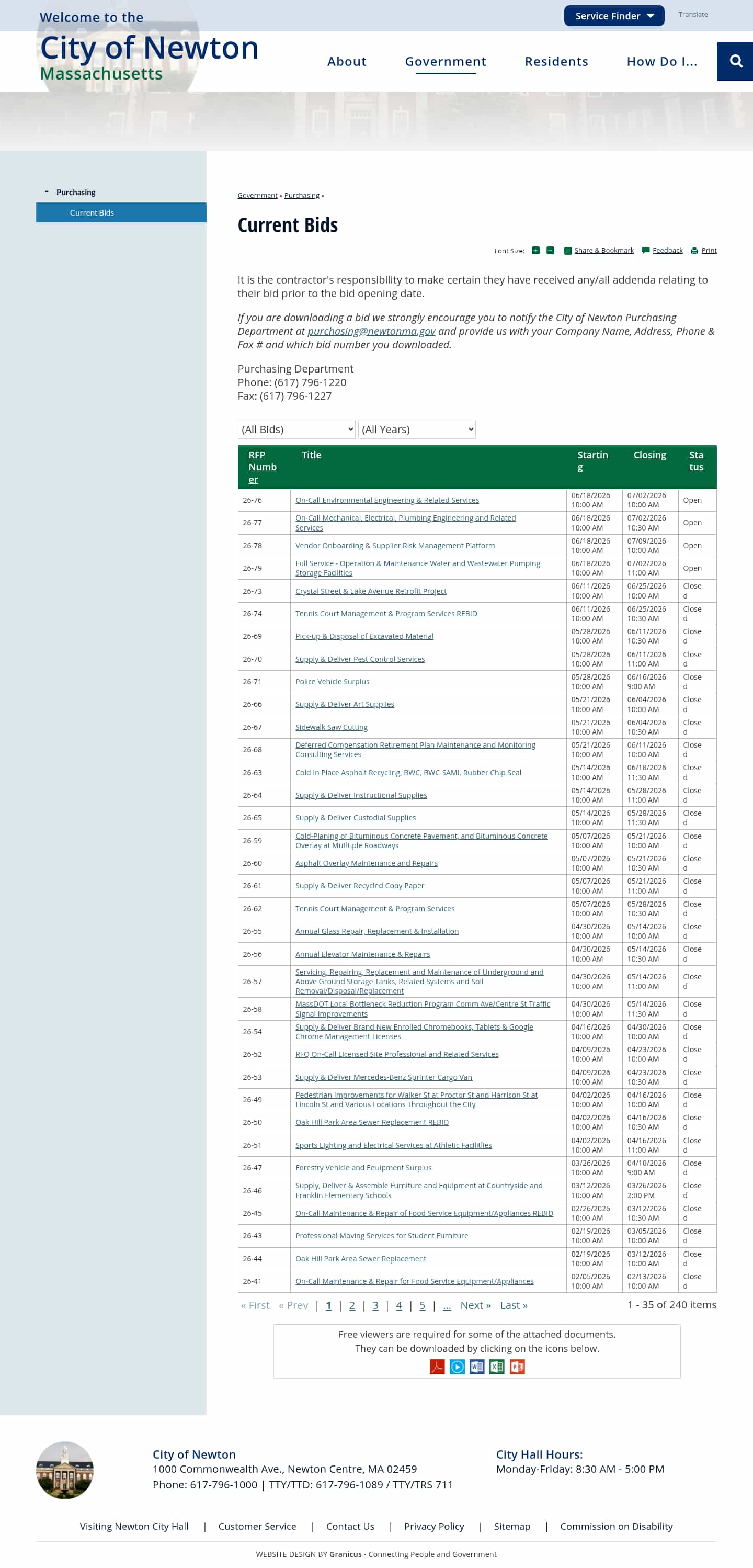Decrease font size with minus icon

tap(550, 251)
